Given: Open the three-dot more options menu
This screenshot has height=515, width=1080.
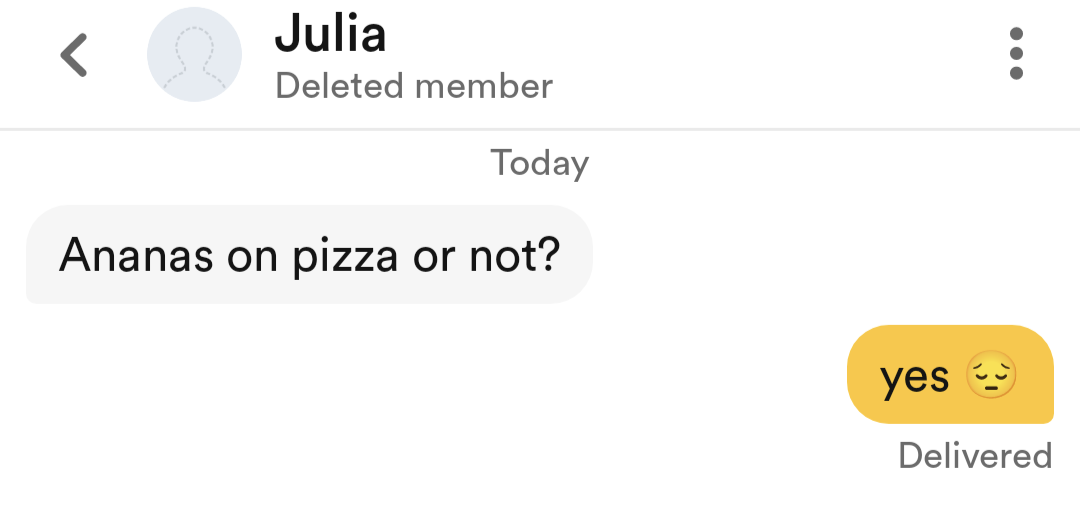Looking at the screenshot, I should pyautogui.click(x=1016, y=54).
